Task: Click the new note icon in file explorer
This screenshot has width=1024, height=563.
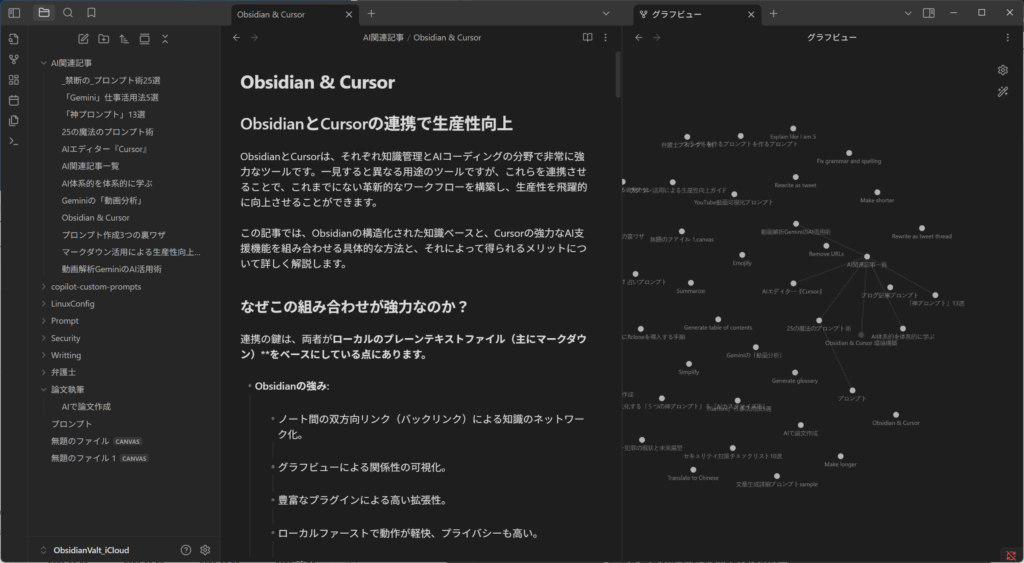Action: (x=83, y=38)
